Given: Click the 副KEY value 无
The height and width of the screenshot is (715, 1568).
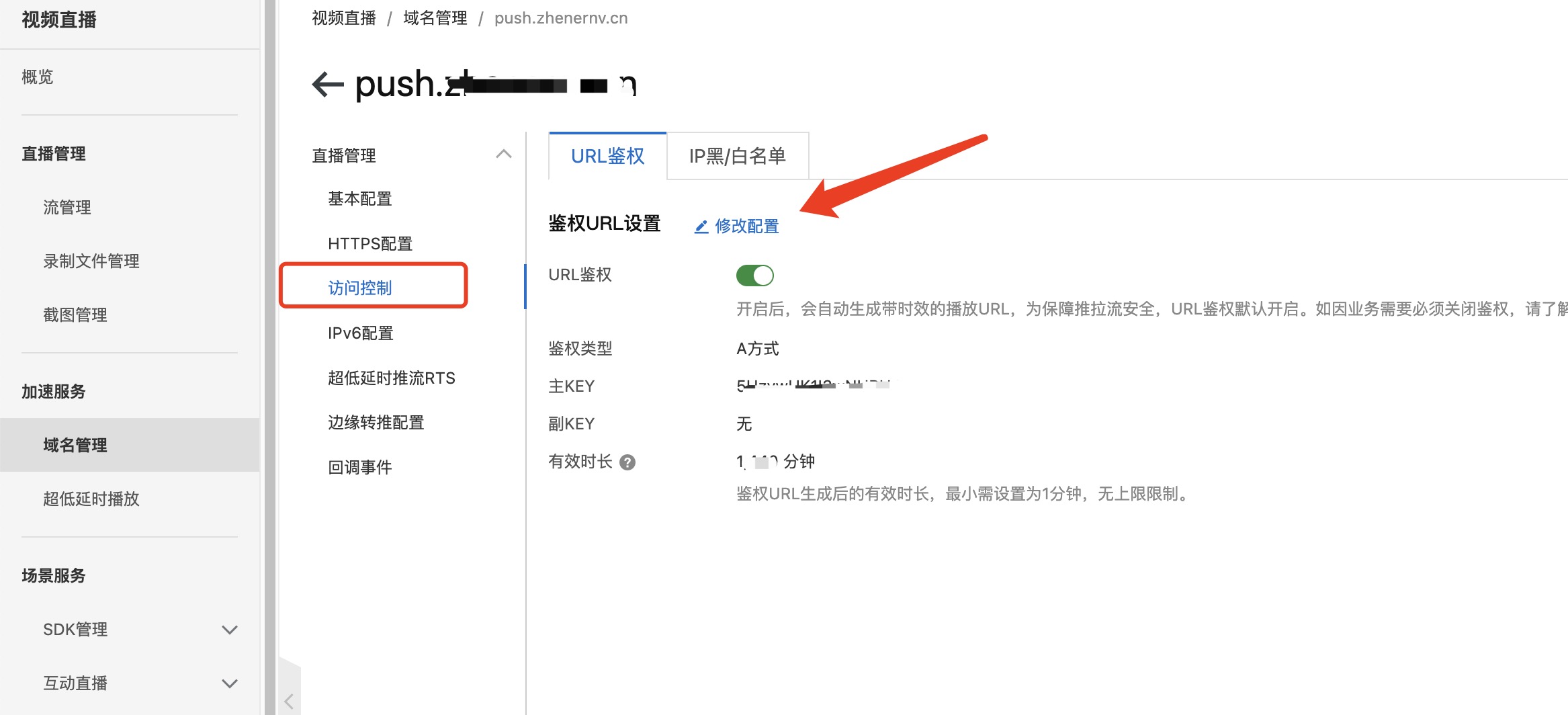Looking at the screenshot, I should pyautogui.click(x=744, y=424).
